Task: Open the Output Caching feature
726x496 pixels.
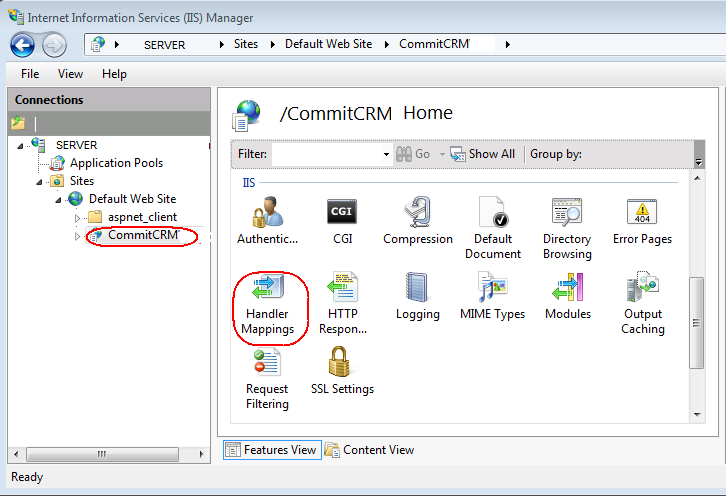Action: coord(642,290)
